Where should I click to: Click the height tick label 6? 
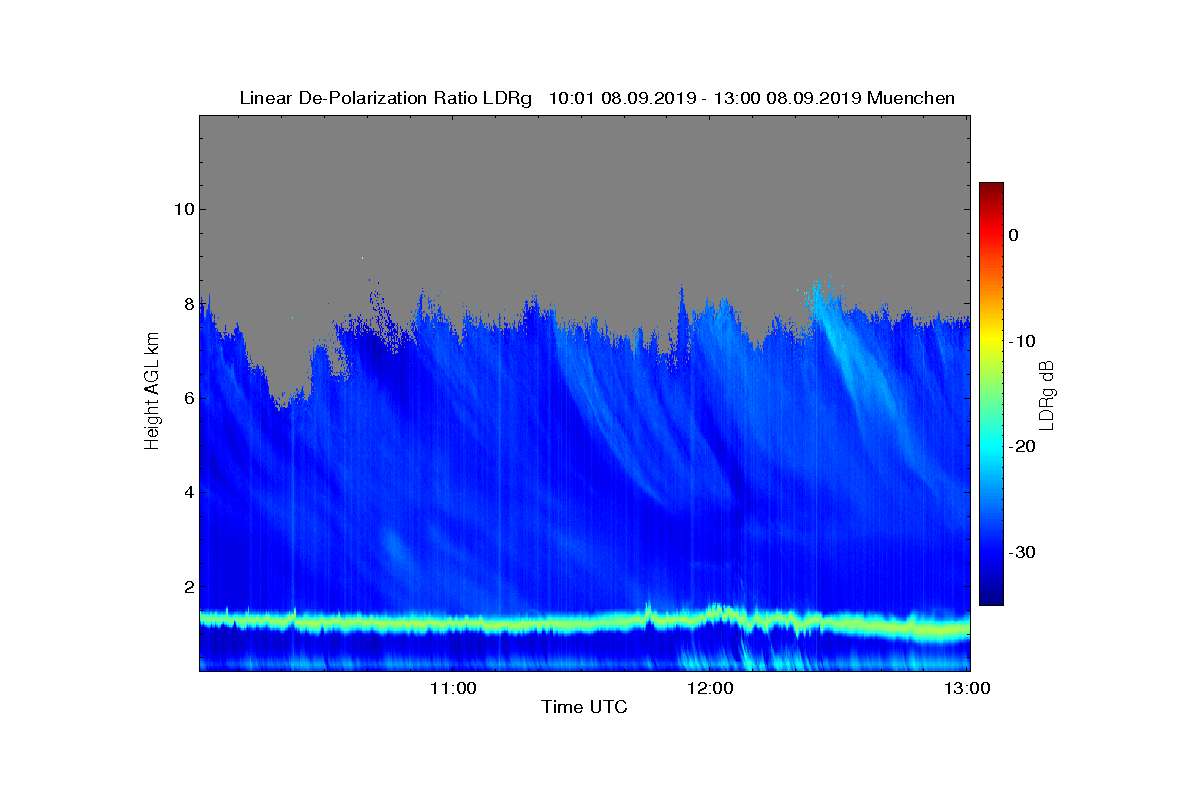[187, 398]
